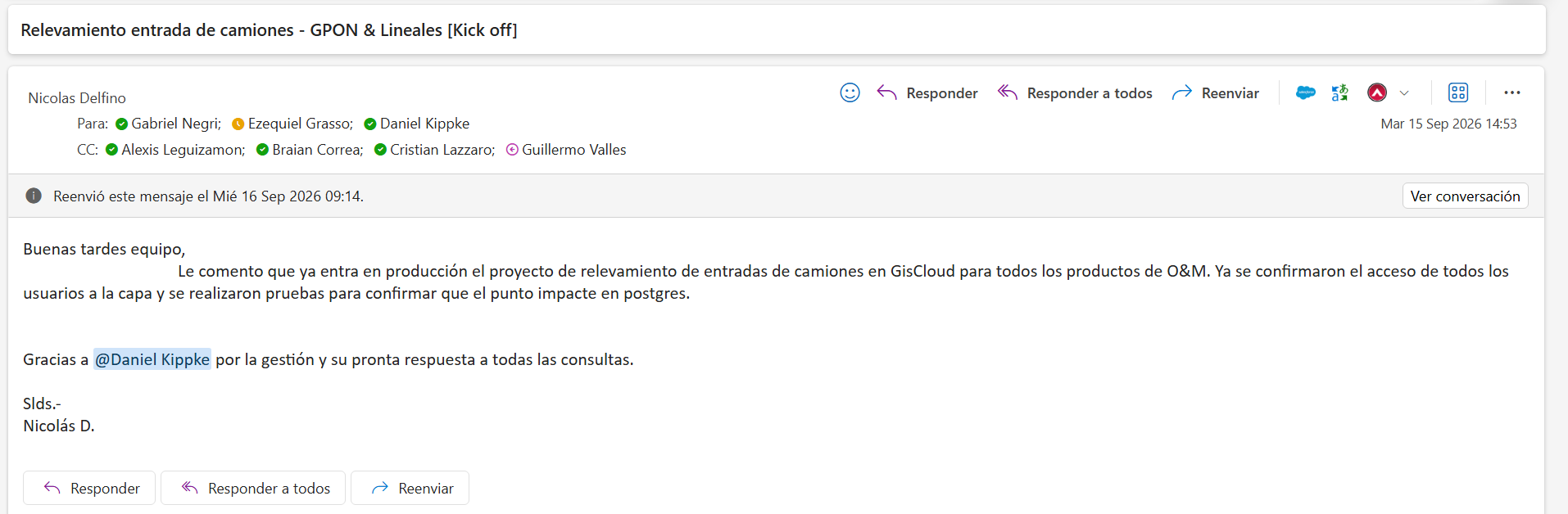
Task: Open the more actions ellipsis menu
Action: [1512, 92]
